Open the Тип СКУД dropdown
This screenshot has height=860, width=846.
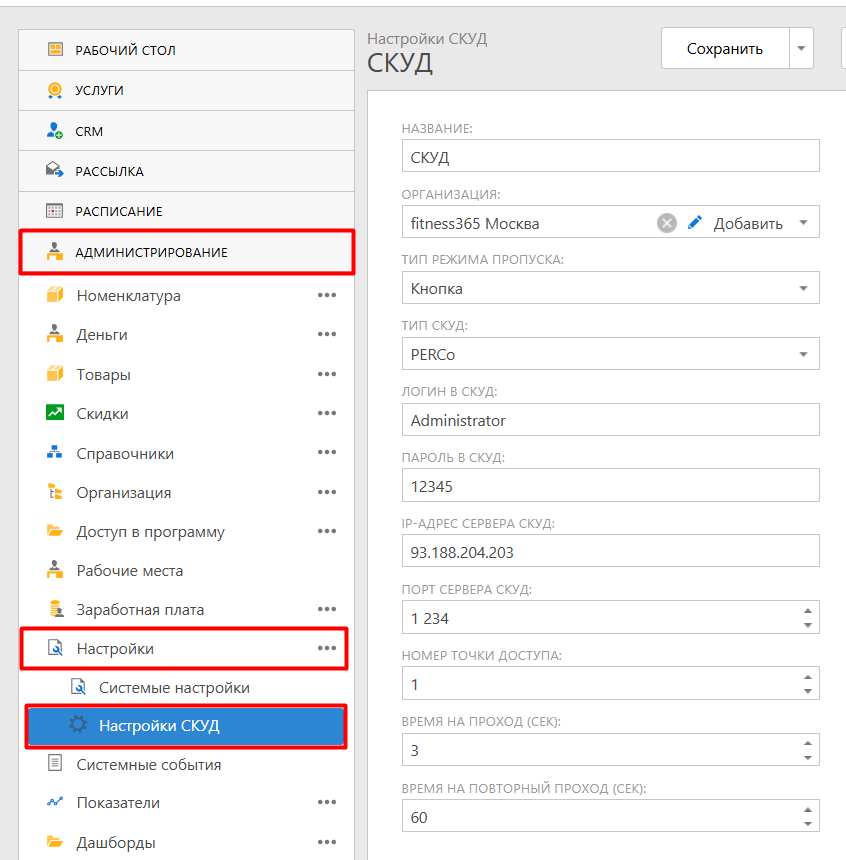click(x=803, y=354)
